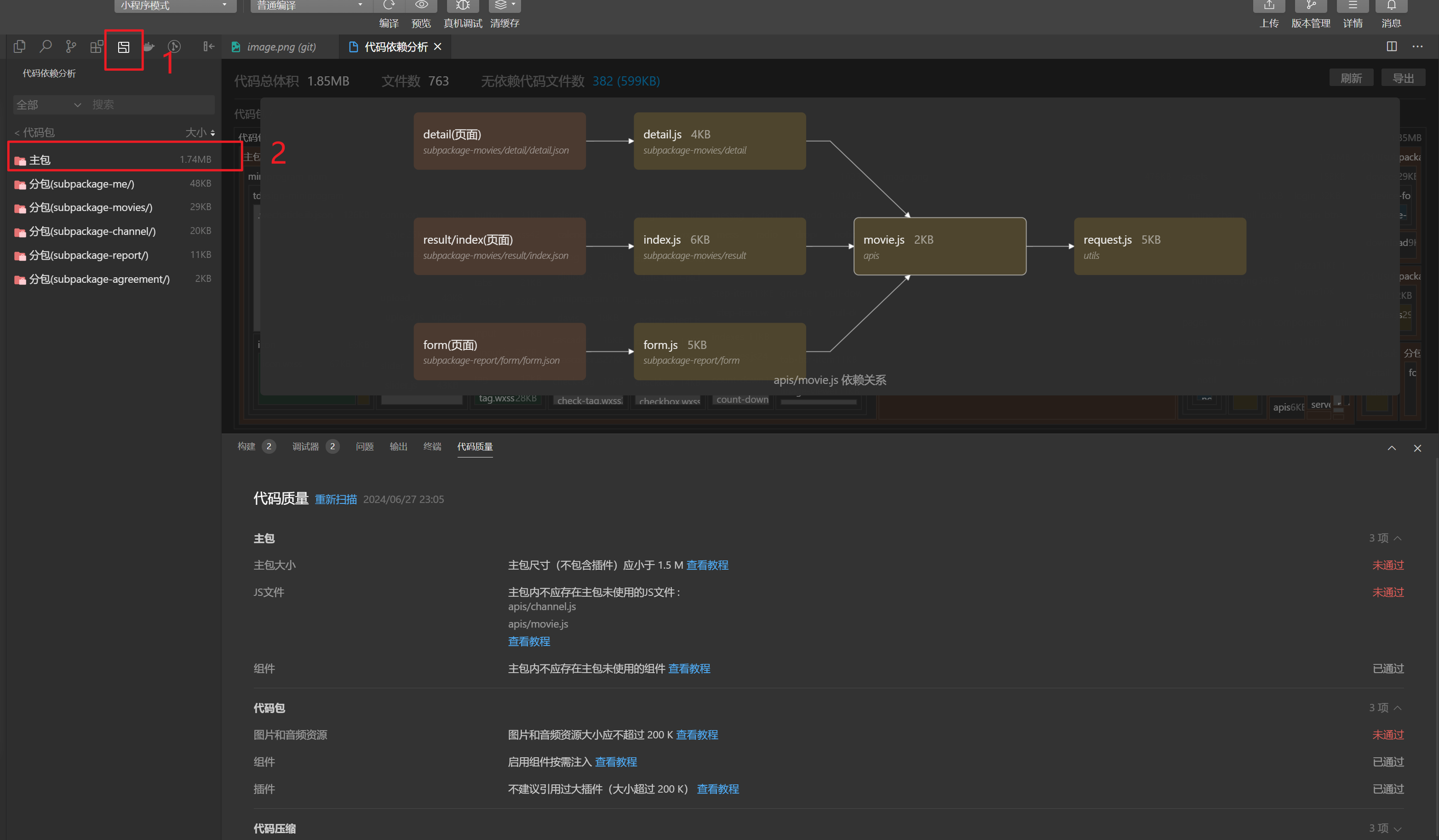Click the 编译 compile refresh icon

click(389, 6)
